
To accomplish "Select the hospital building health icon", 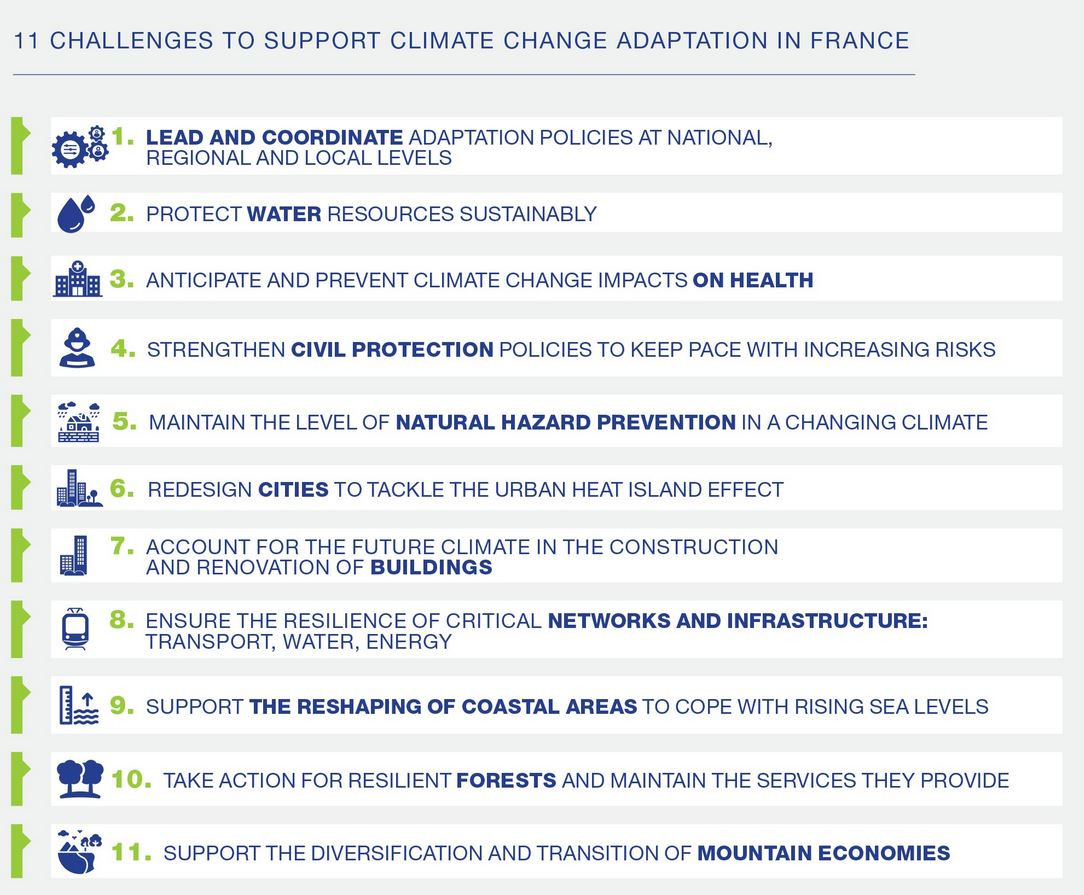I will click(77, 280).
